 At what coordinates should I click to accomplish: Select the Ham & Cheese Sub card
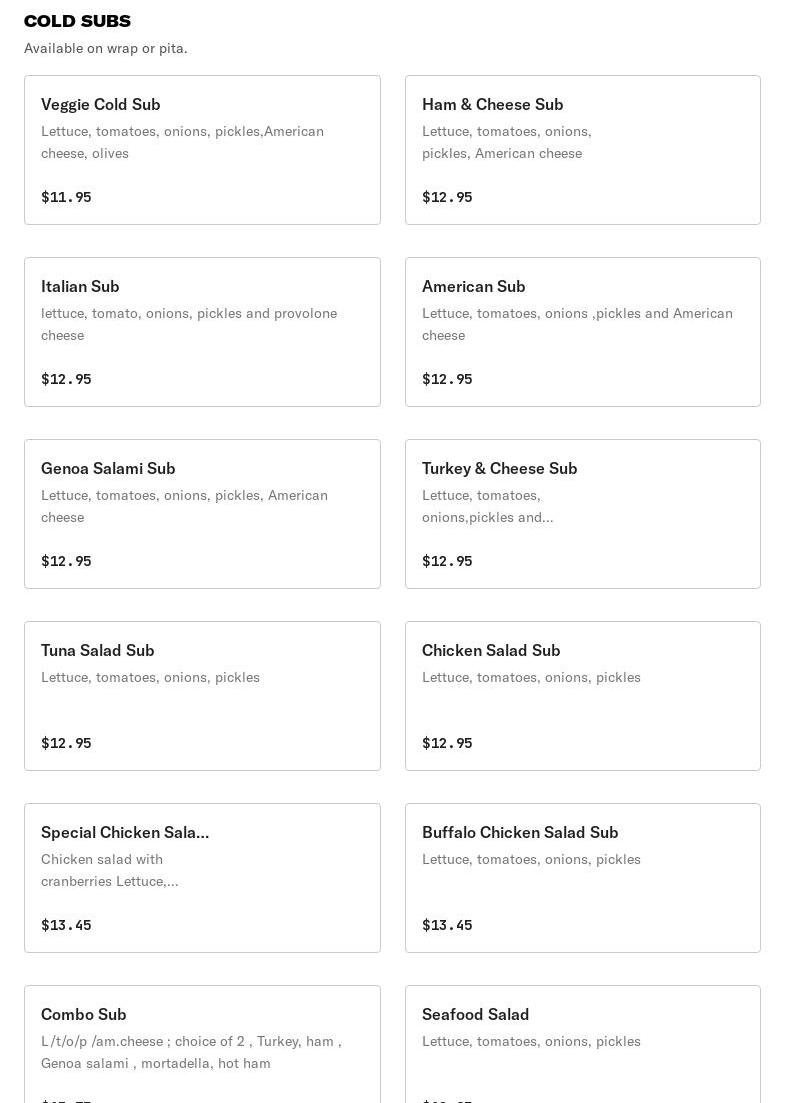582,150
